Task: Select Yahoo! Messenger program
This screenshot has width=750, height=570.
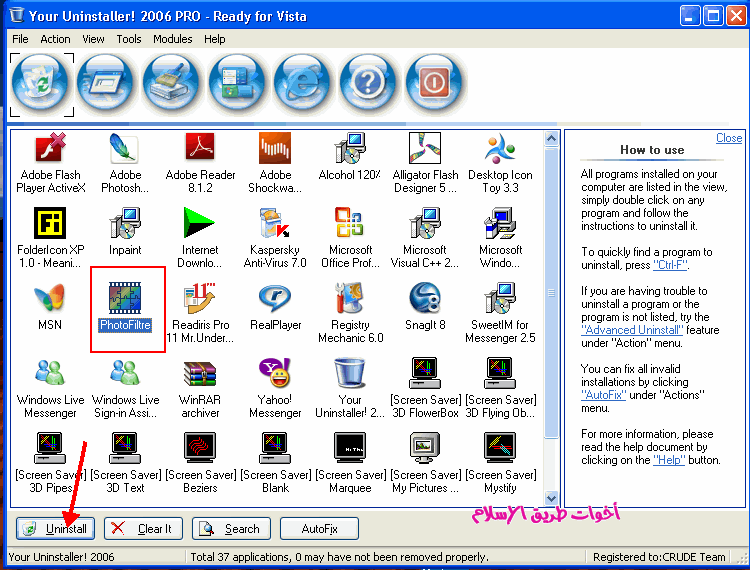Action: click(275, 388)
